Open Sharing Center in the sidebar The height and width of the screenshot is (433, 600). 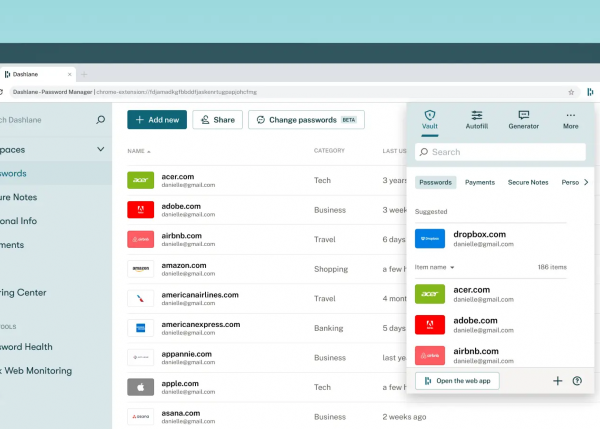(x=23, y=293)
